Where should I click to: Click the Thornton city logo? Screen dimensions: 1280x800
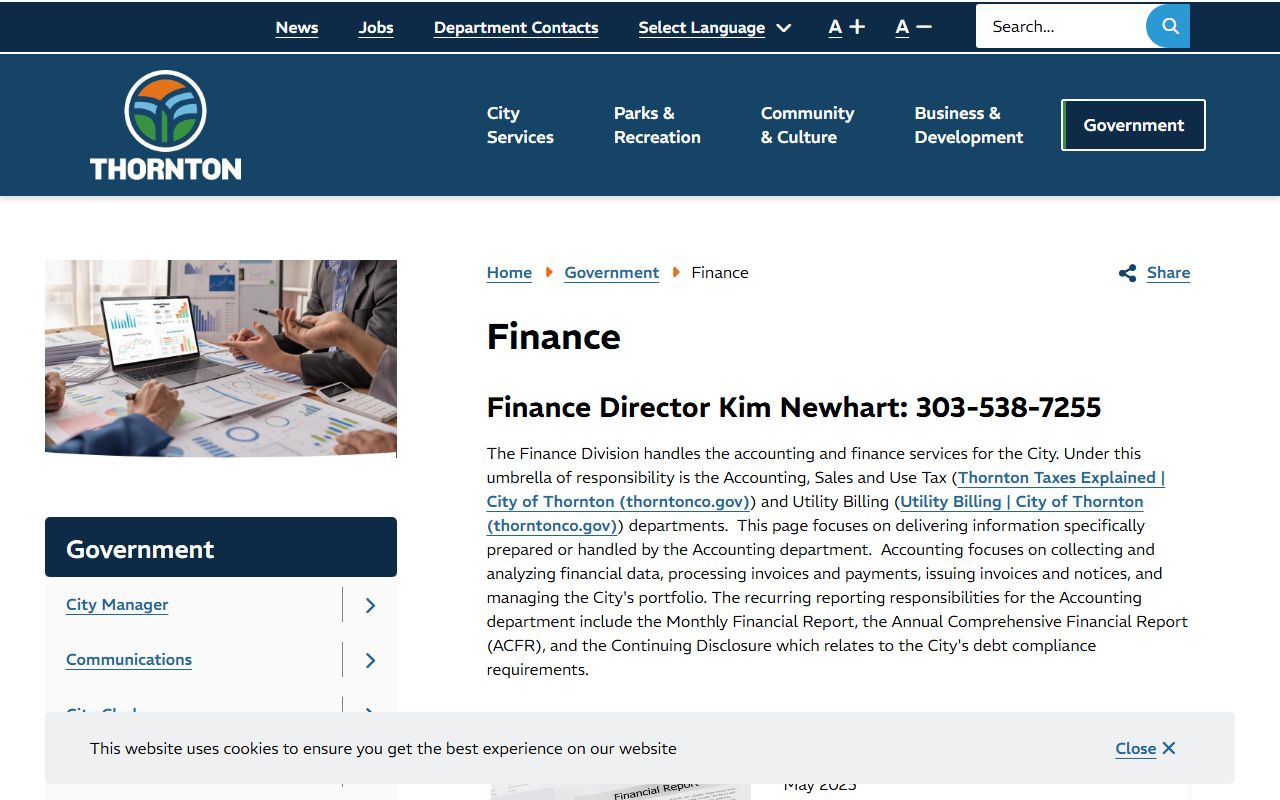[x=166, y=125]
